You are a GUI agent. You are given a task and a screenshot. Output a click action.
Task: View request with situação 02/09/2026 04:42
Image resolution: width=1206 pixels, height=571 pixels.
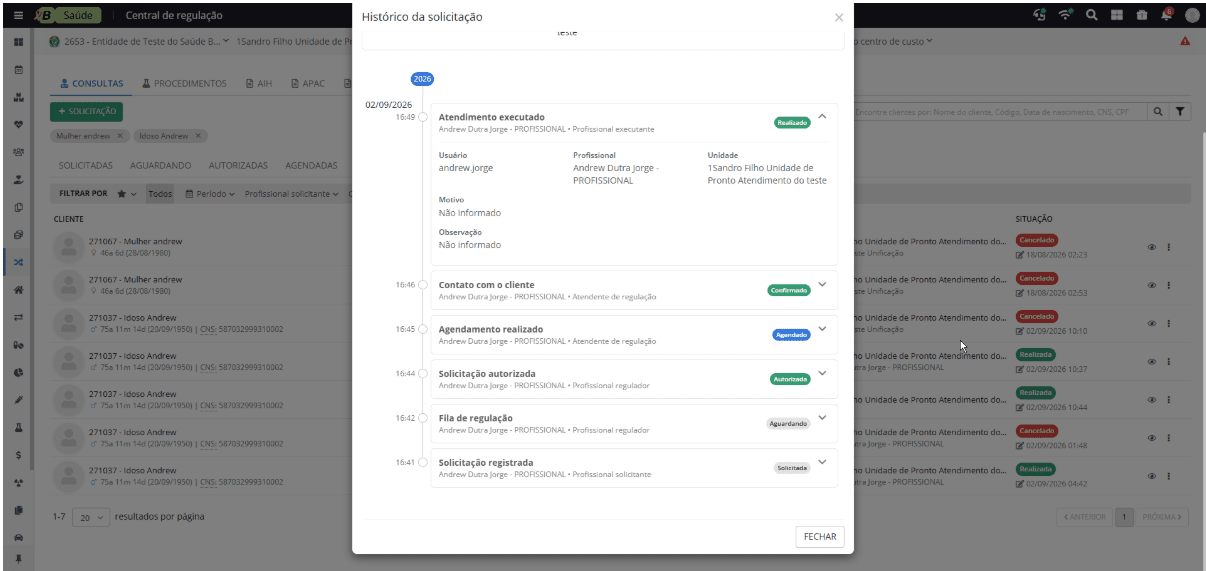1151,475
